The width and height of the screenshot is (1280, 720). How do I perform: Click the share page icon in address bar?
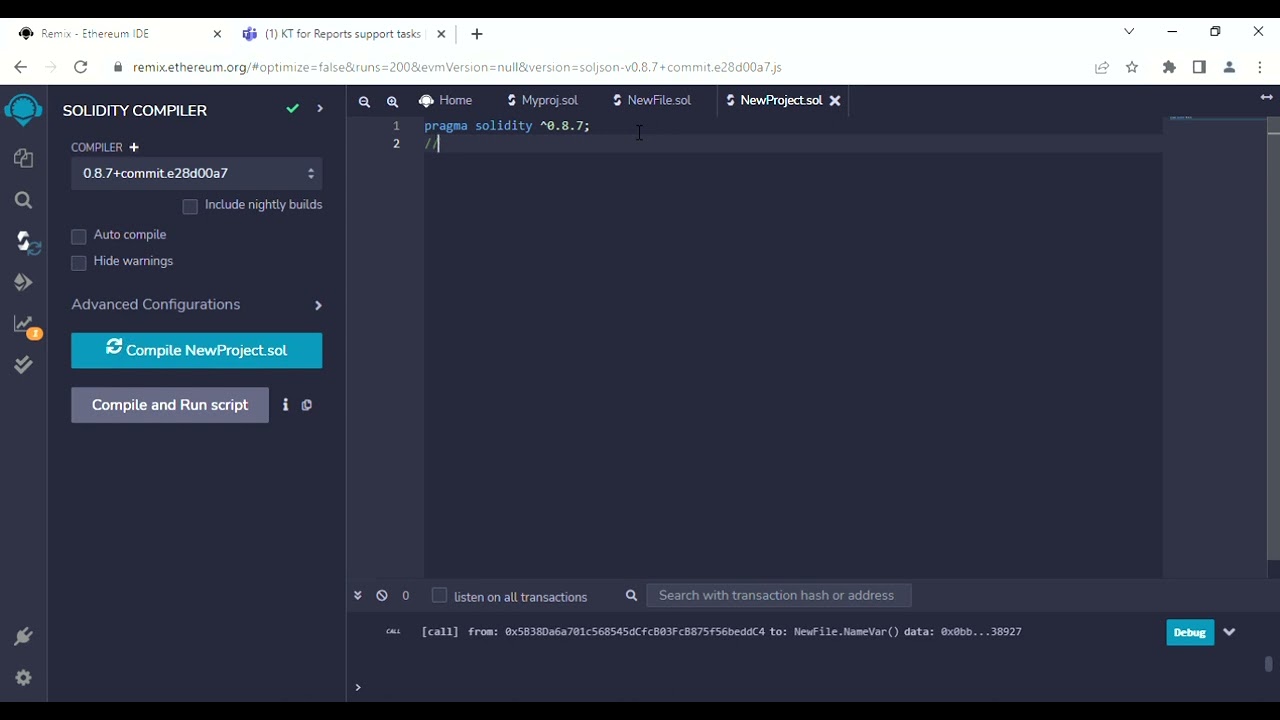click(1101, 67)
